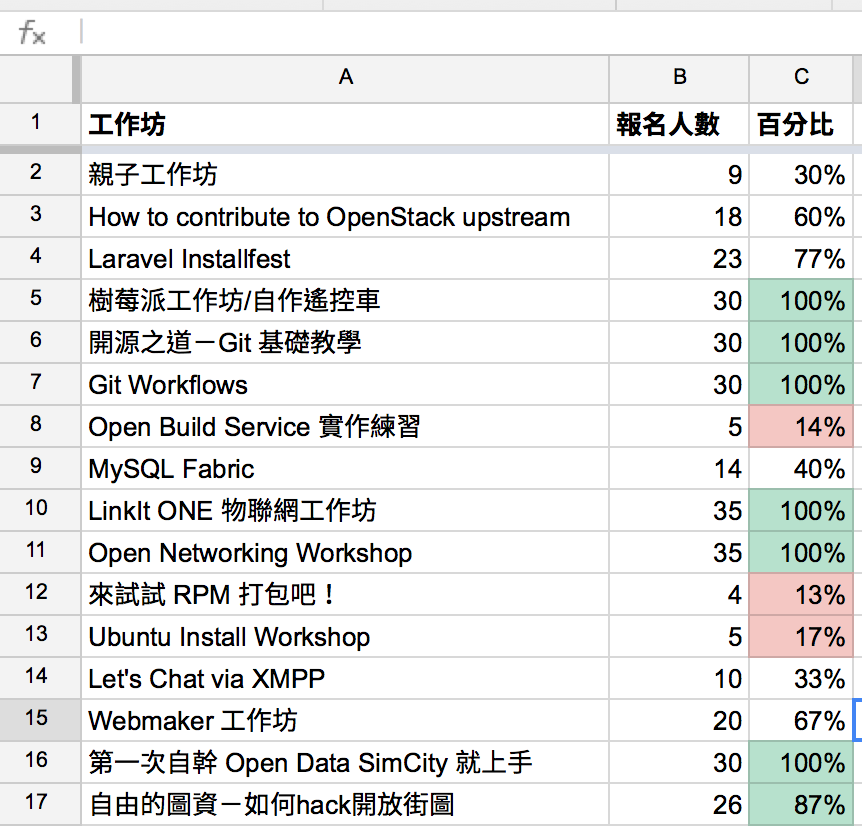Viewport: 862px width, 826px height.
Task: Select the Let's Chat via XMPP cell
Action: pos(345,679)
